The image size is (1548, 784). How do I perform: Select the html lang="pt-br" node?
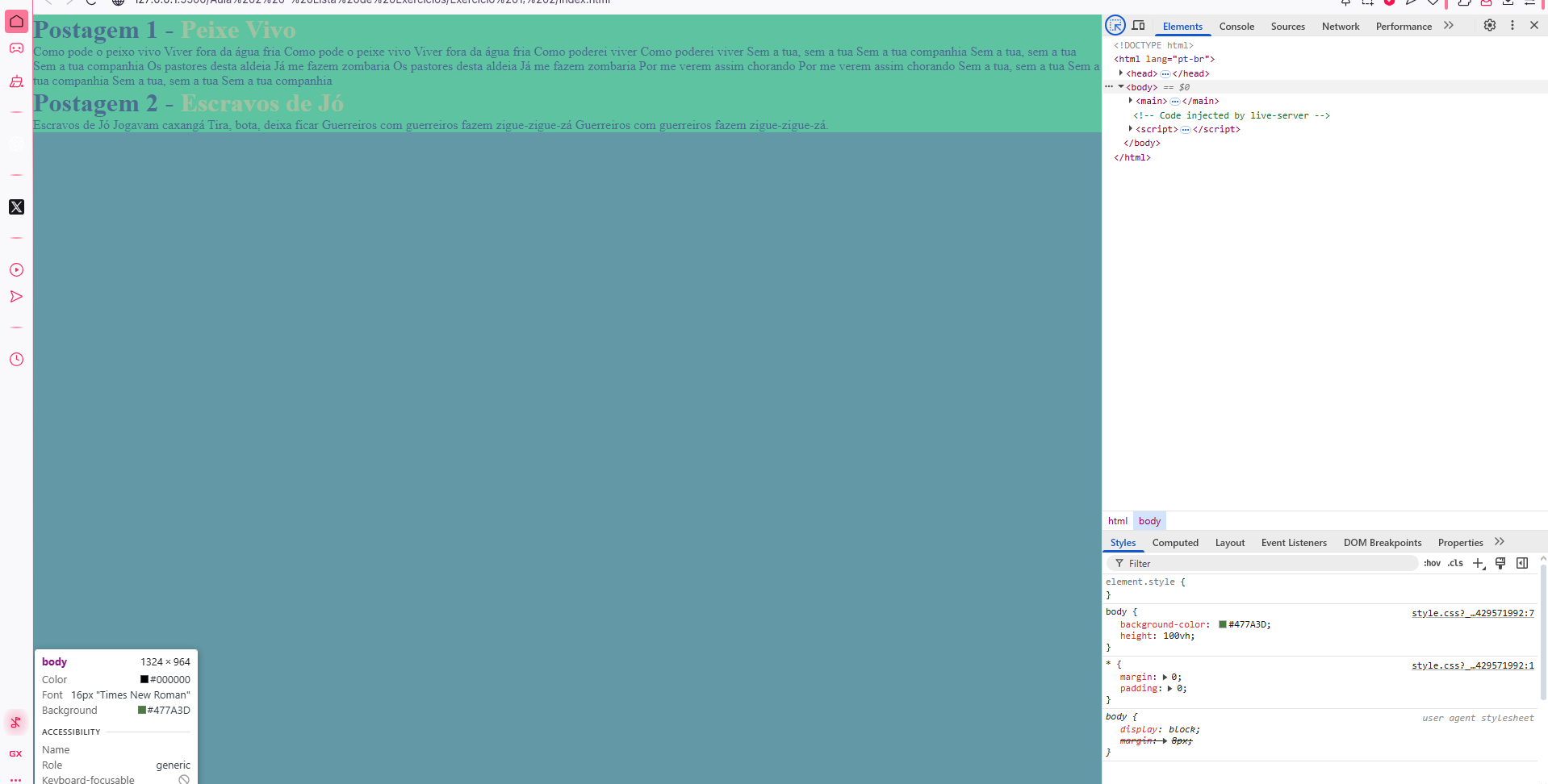[x=1165, y=59]
